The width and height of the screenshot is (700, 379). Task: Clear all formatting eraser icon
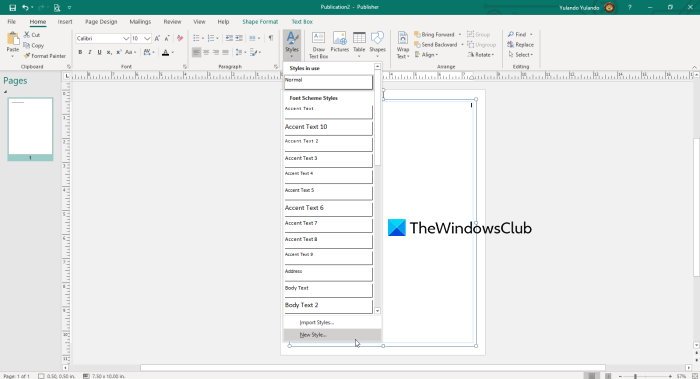pyautogui.click(x=180, y=39)
